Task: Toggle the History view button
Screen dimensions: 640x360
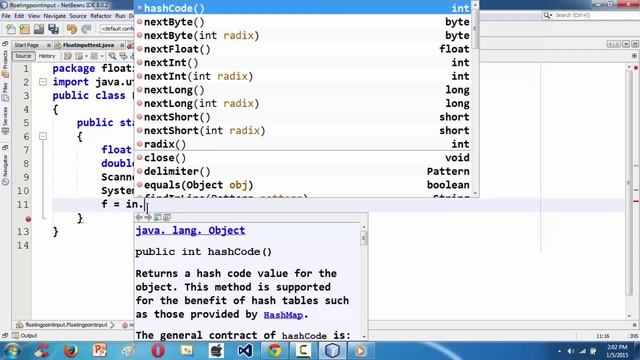Action: [47, 56]
